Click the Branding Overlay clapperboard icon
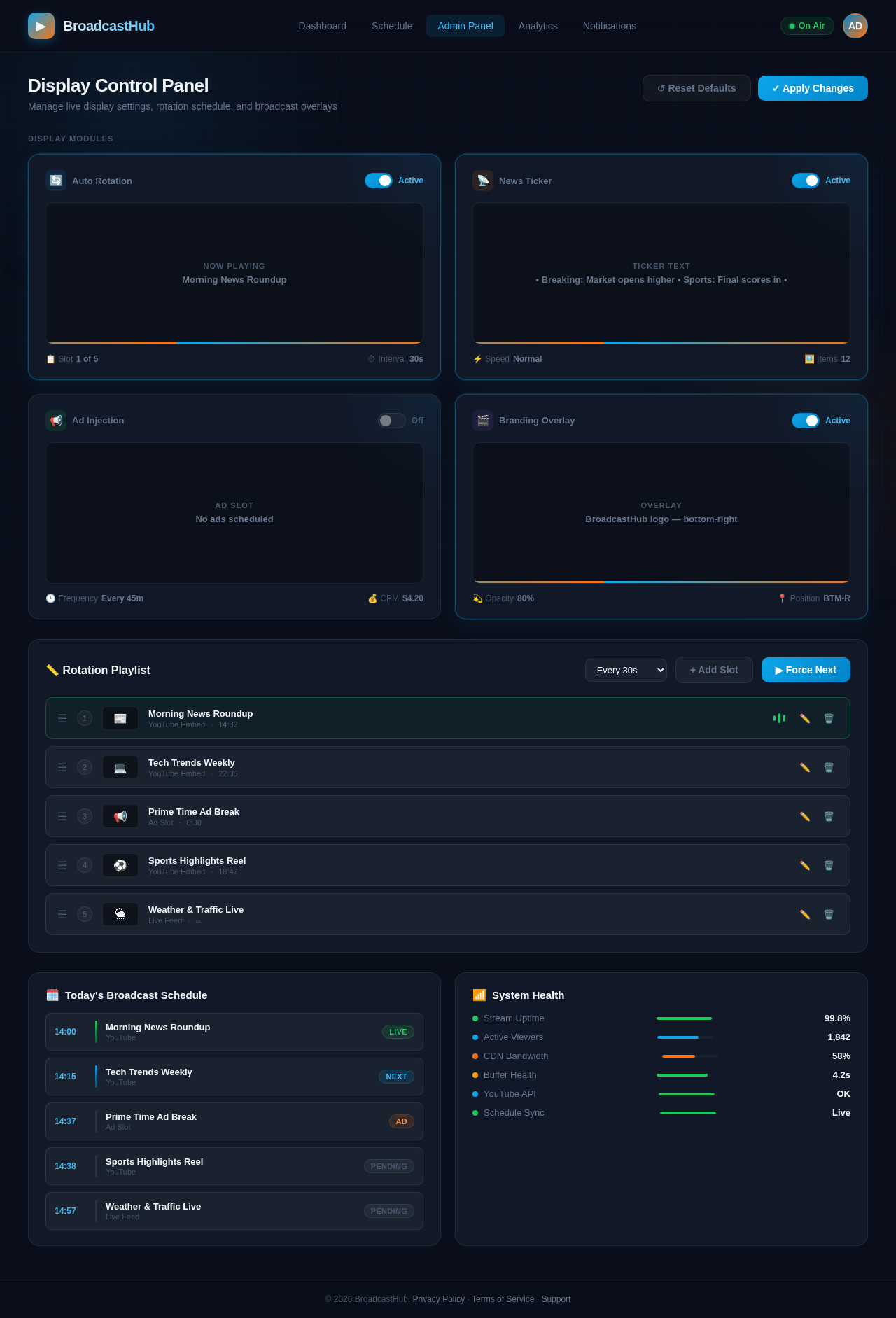This screenshot has width=896, height=1318. (x=483, y=421)
